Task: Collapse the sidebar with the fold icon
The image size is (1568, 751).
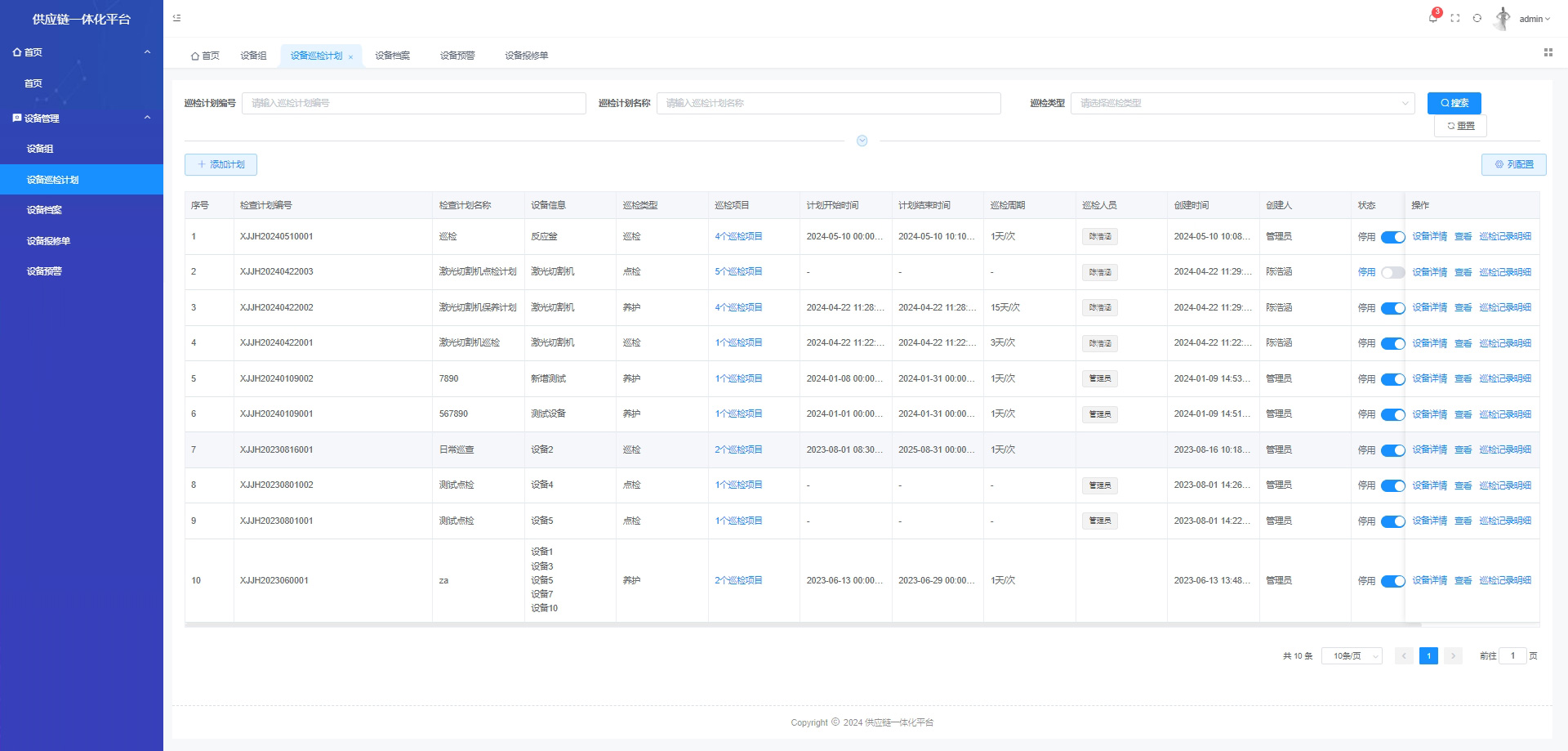Action: tap(177, 18)
